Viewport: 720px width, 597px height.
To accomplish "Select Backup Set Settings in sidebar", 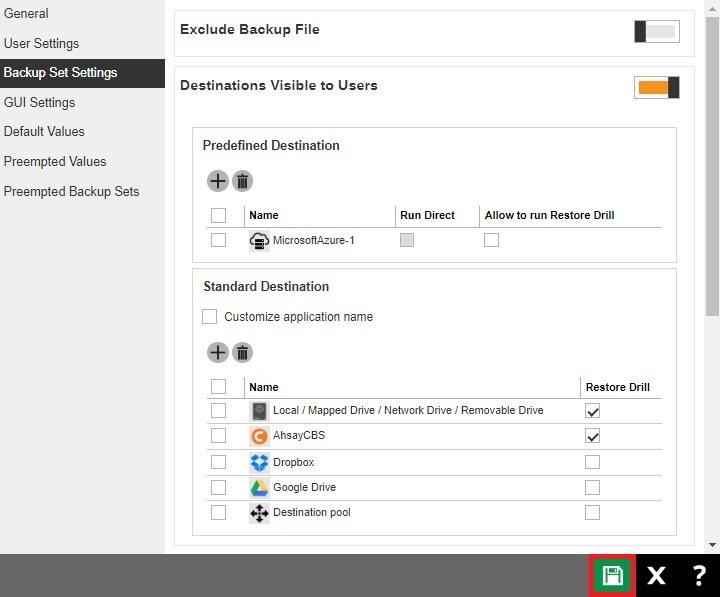I will tap(82, 73).
